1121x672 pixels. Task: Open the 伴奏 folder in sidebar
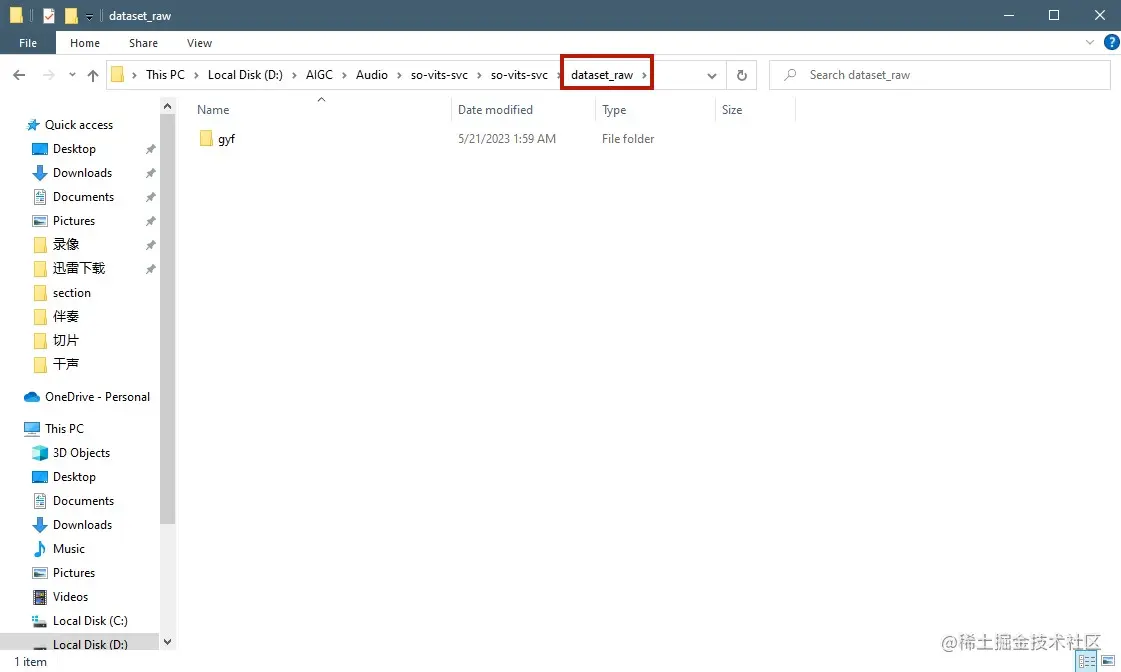(x=66, y=317)
